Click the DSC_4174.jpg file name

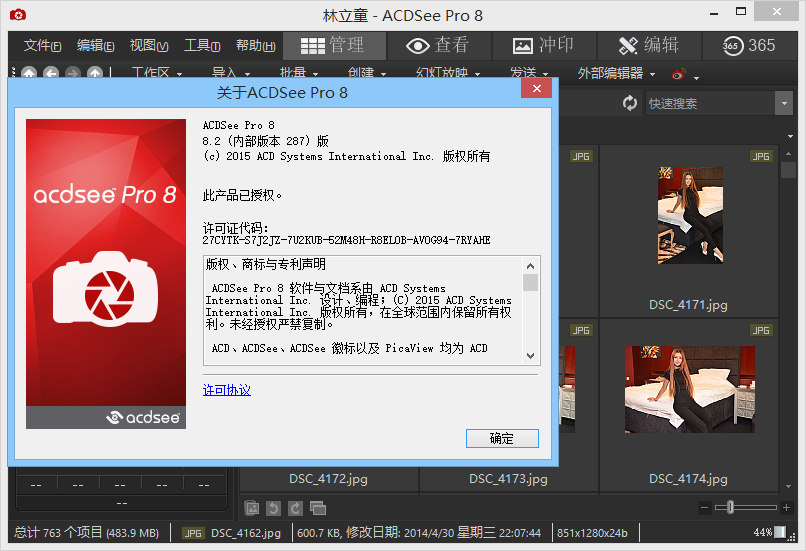pos(688,479)
